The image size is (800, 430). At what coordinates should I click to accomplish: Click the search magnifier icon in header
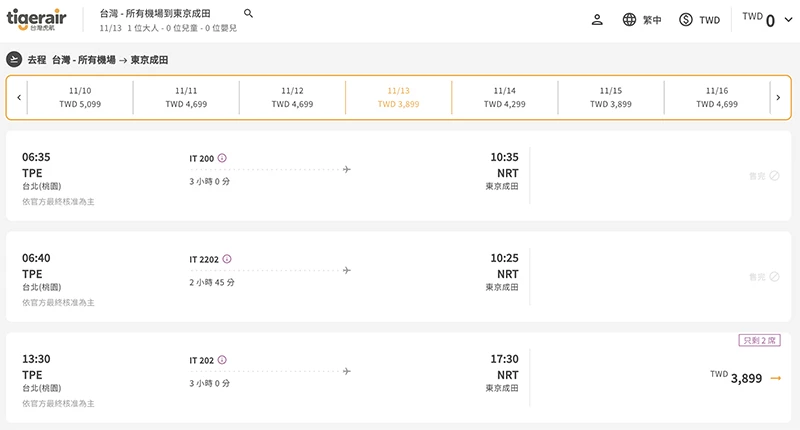click(x=248, y=13)
